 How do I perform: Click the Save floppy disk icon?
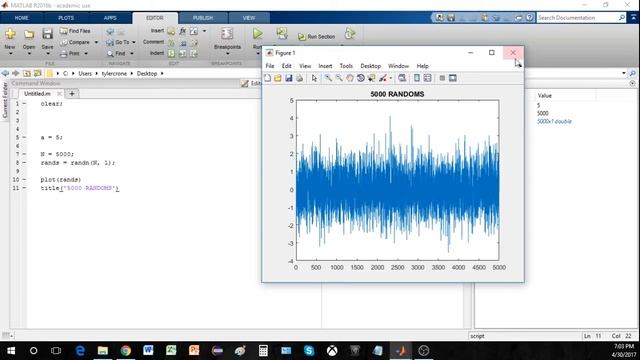[x=47, y=34]
